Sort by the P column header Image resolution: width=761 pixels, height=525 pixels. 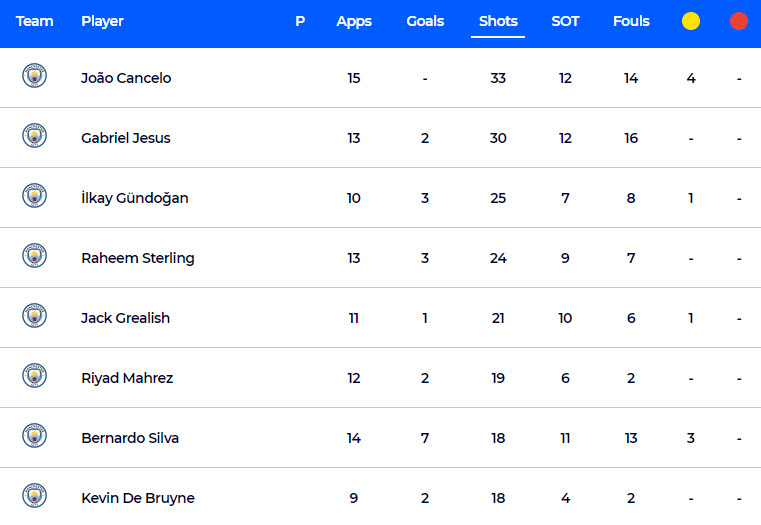[x=300, y=21]
